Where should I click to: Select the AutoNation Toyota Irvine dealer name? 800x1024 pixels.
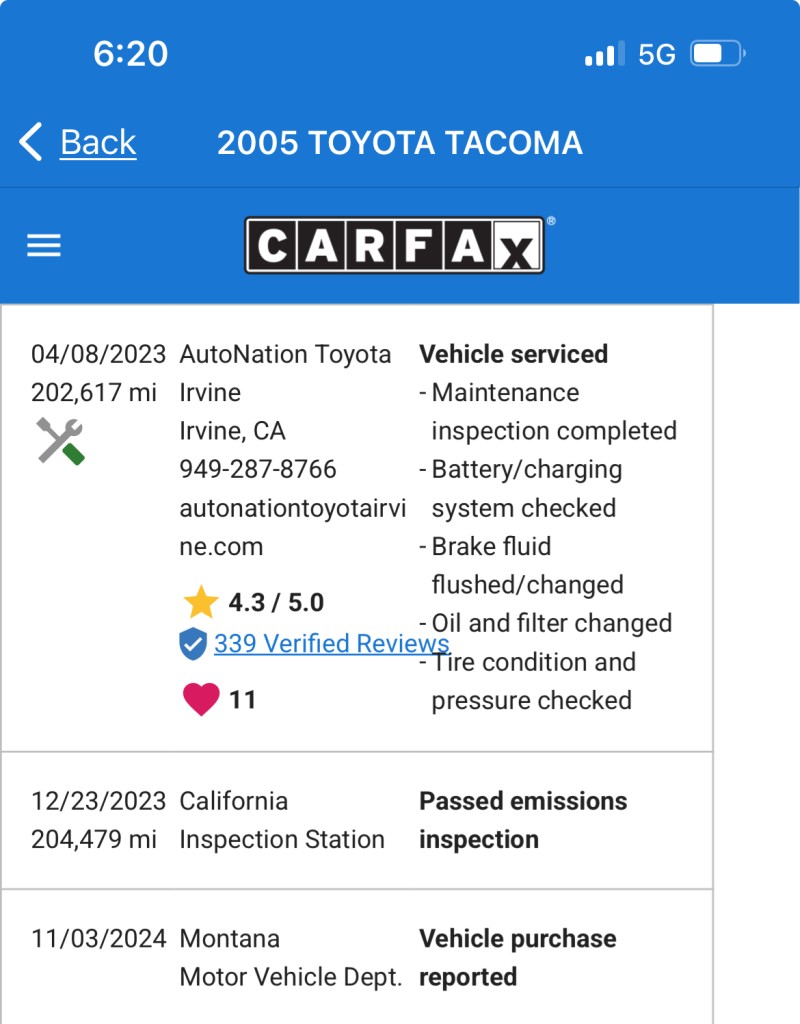(285, 373)
